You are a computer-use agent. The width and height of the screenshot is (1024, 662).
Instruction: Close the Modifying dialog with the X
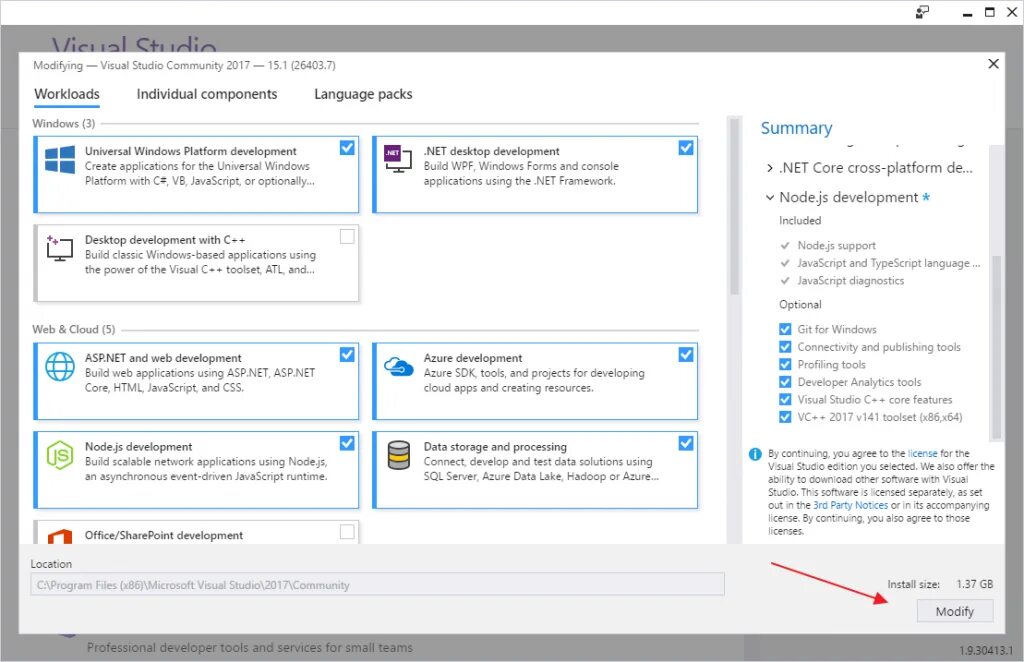[x=993, y=63]
